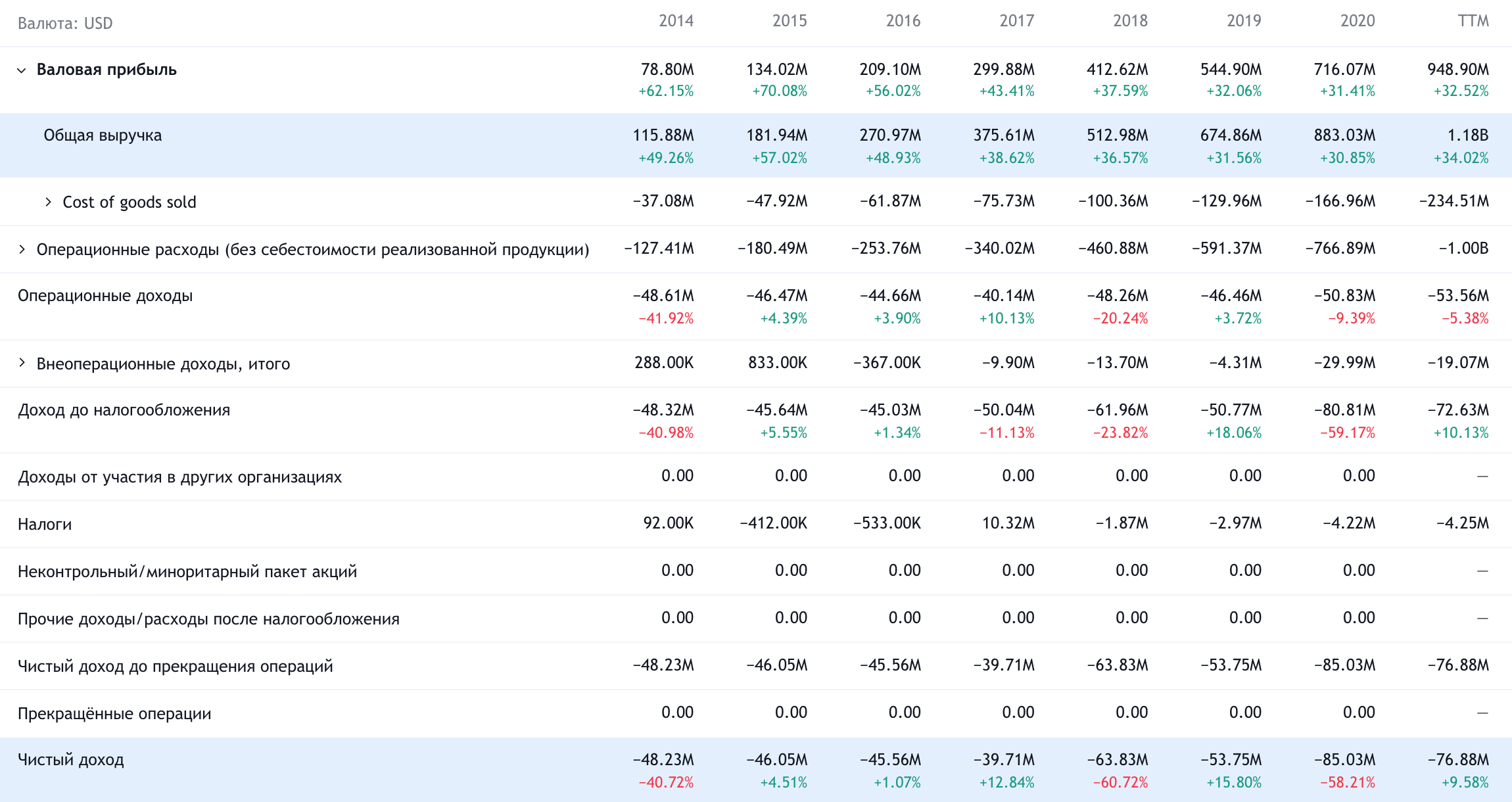Expand Операционные расходы row chevron

(x=22, y=249)
